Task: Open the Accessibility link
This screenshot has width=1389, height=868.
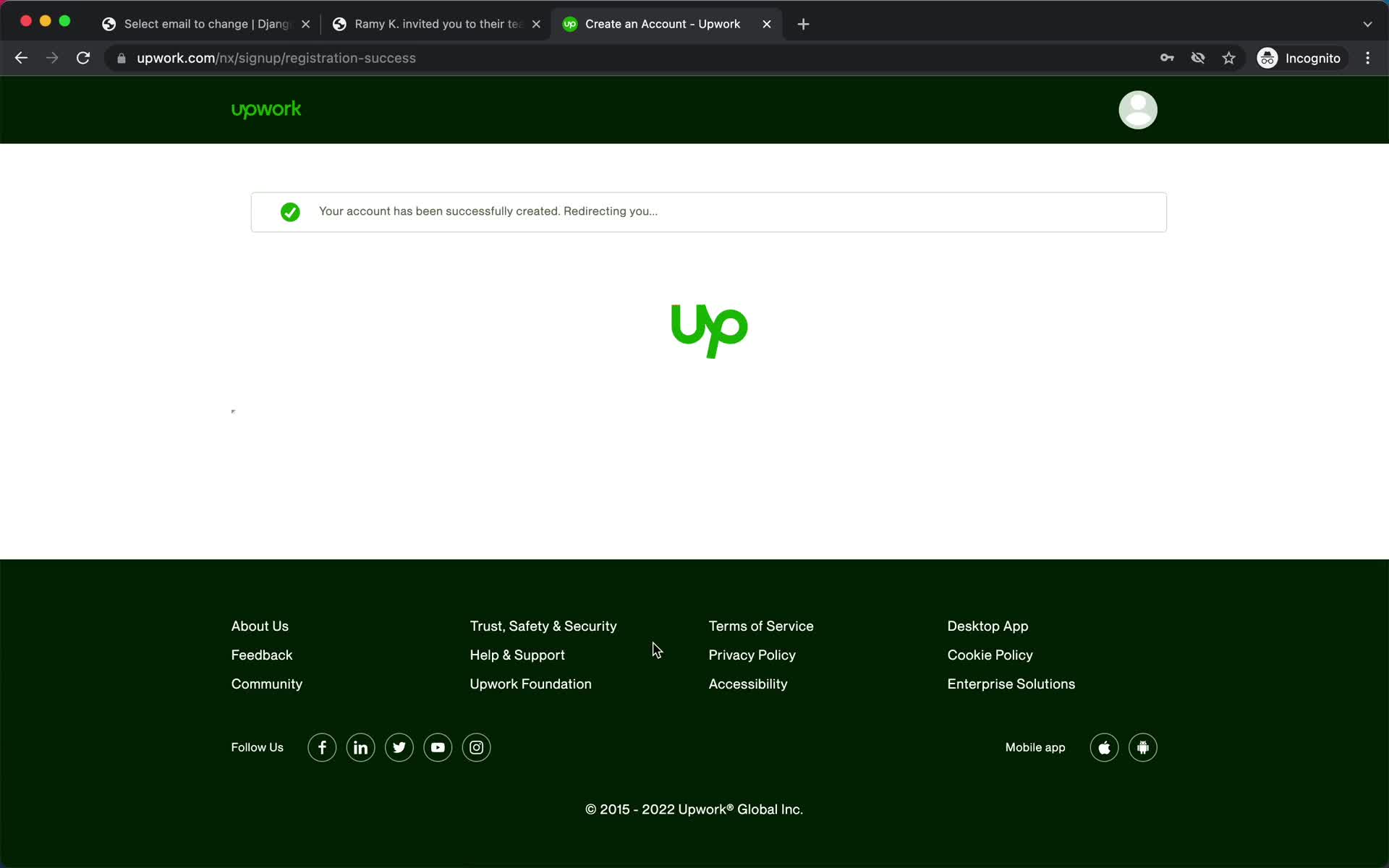Action: pyautogui.click(x=748, y=684)
